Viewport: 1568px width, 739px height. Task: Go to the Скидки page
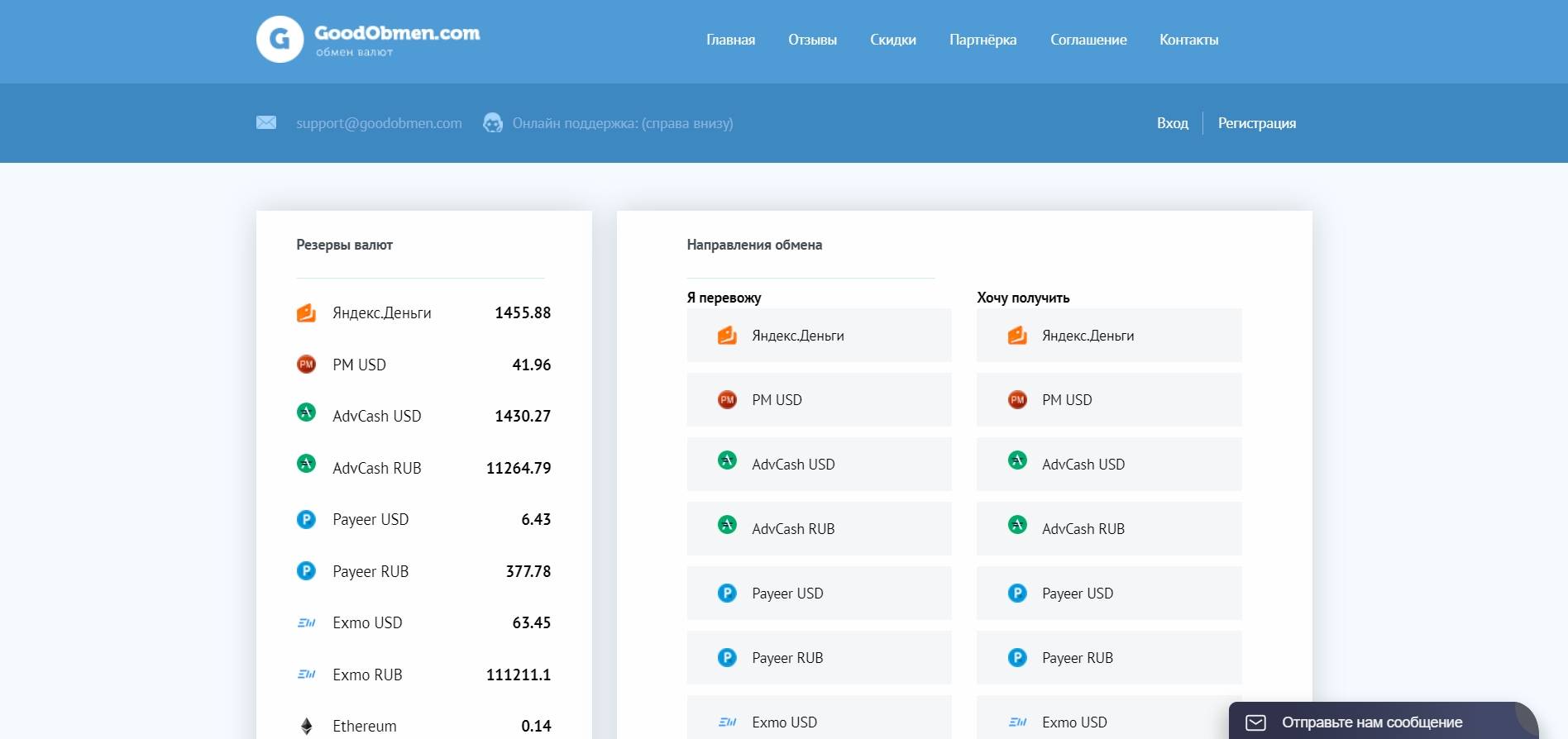(893, 40)
